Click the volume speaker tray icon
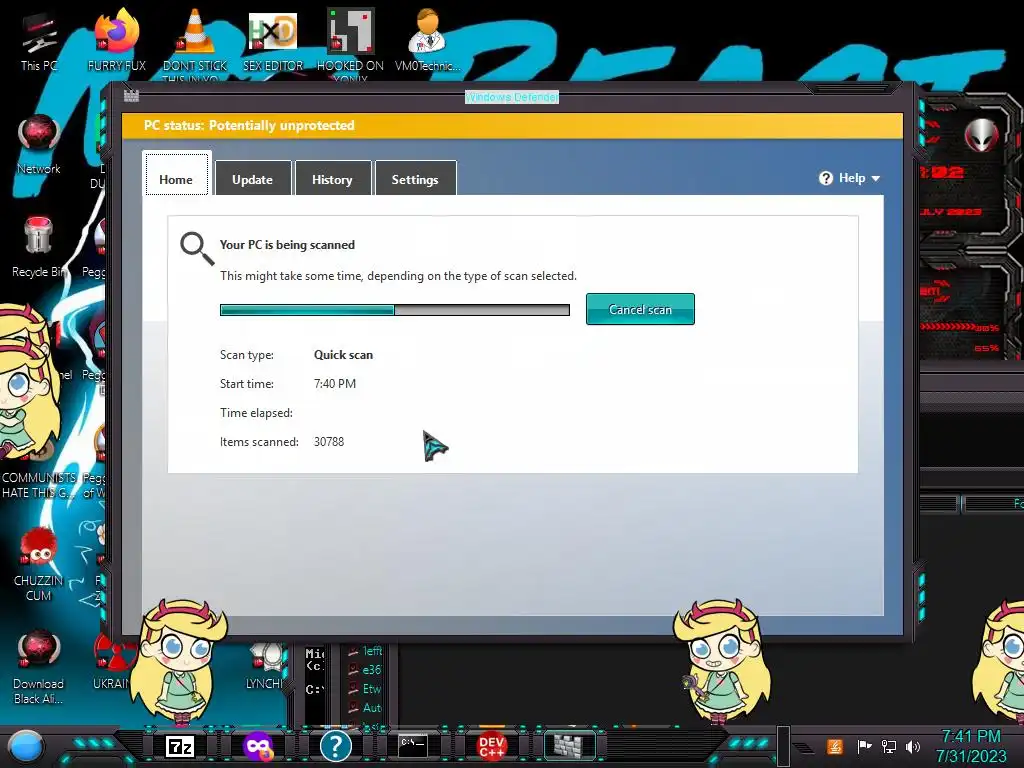This screenshot has height=768, width=1024. [913, 746]
